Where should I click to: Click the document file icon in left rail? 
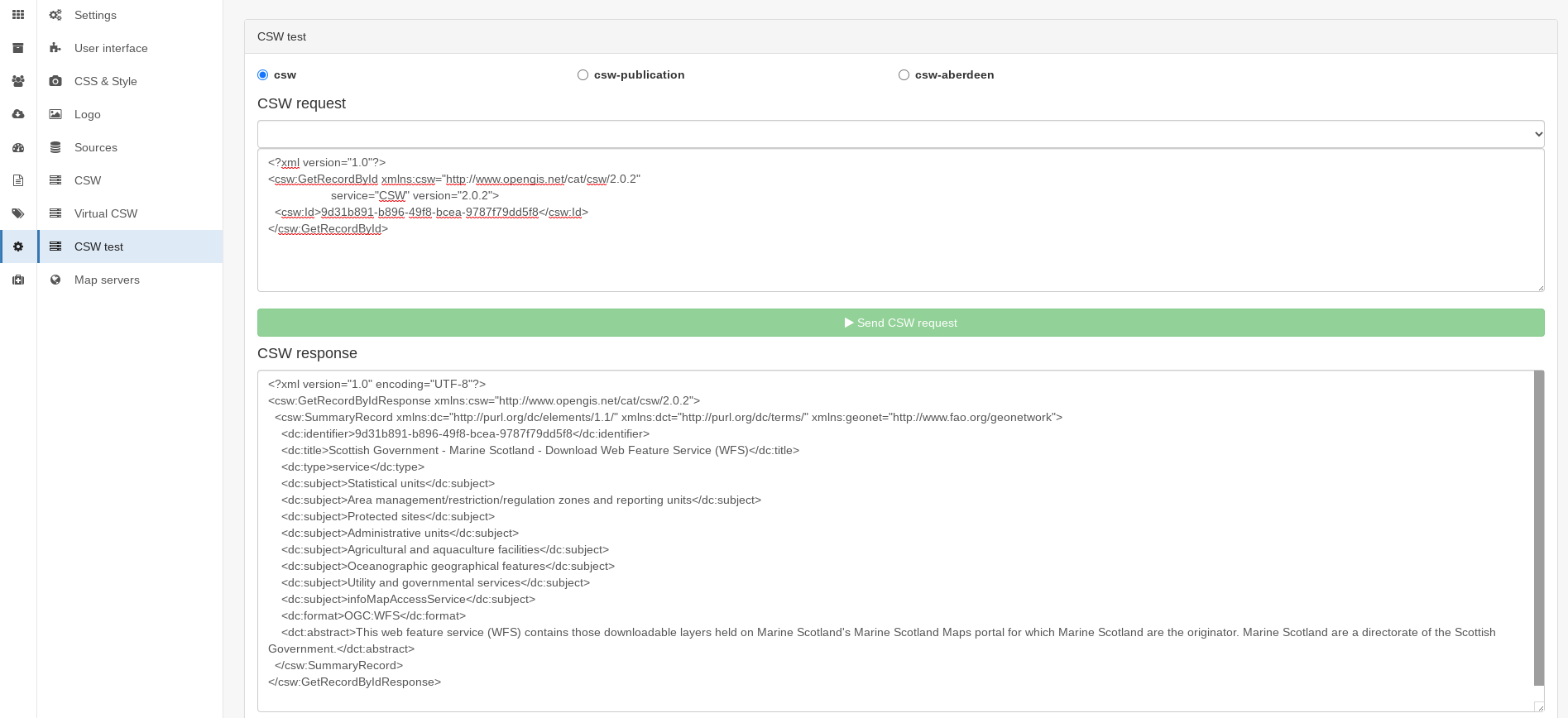click(18, 180)
